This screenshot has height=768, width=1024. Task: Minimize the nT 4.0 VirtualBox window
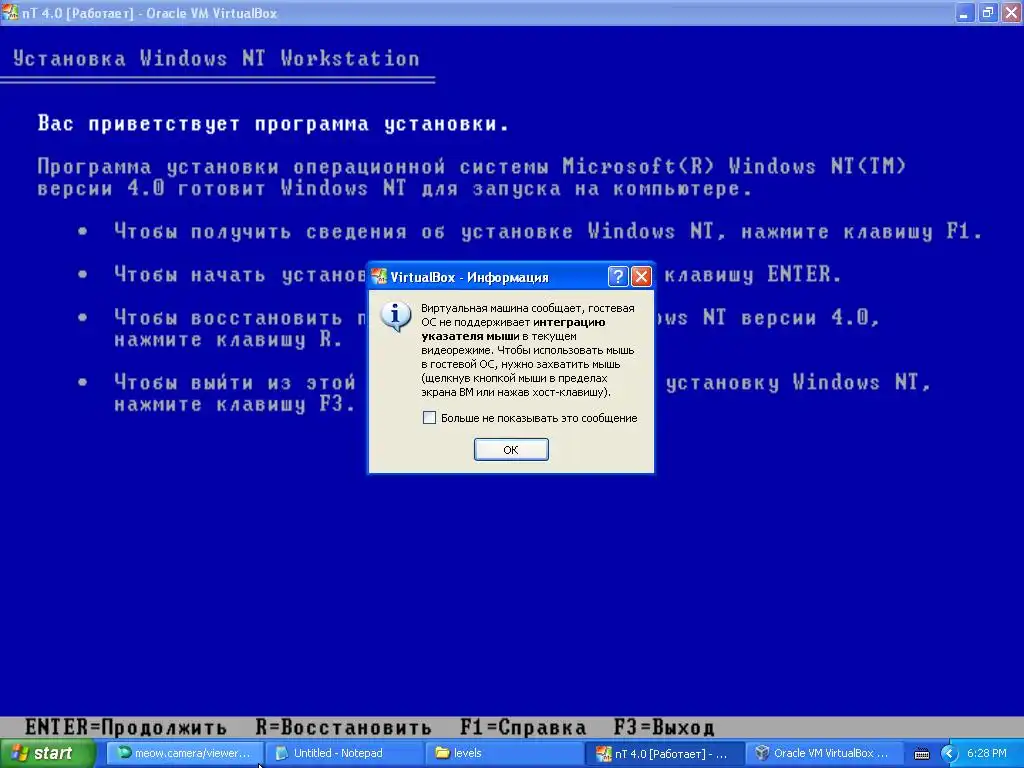pos(965,12)
